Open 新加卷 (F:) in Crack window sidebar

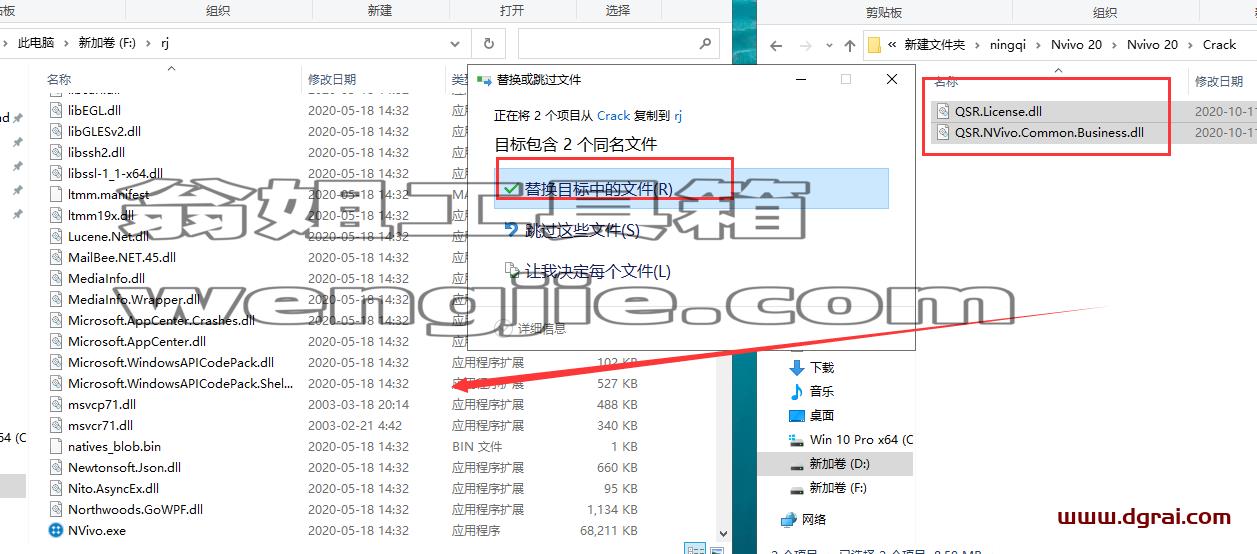click(837, 488)
